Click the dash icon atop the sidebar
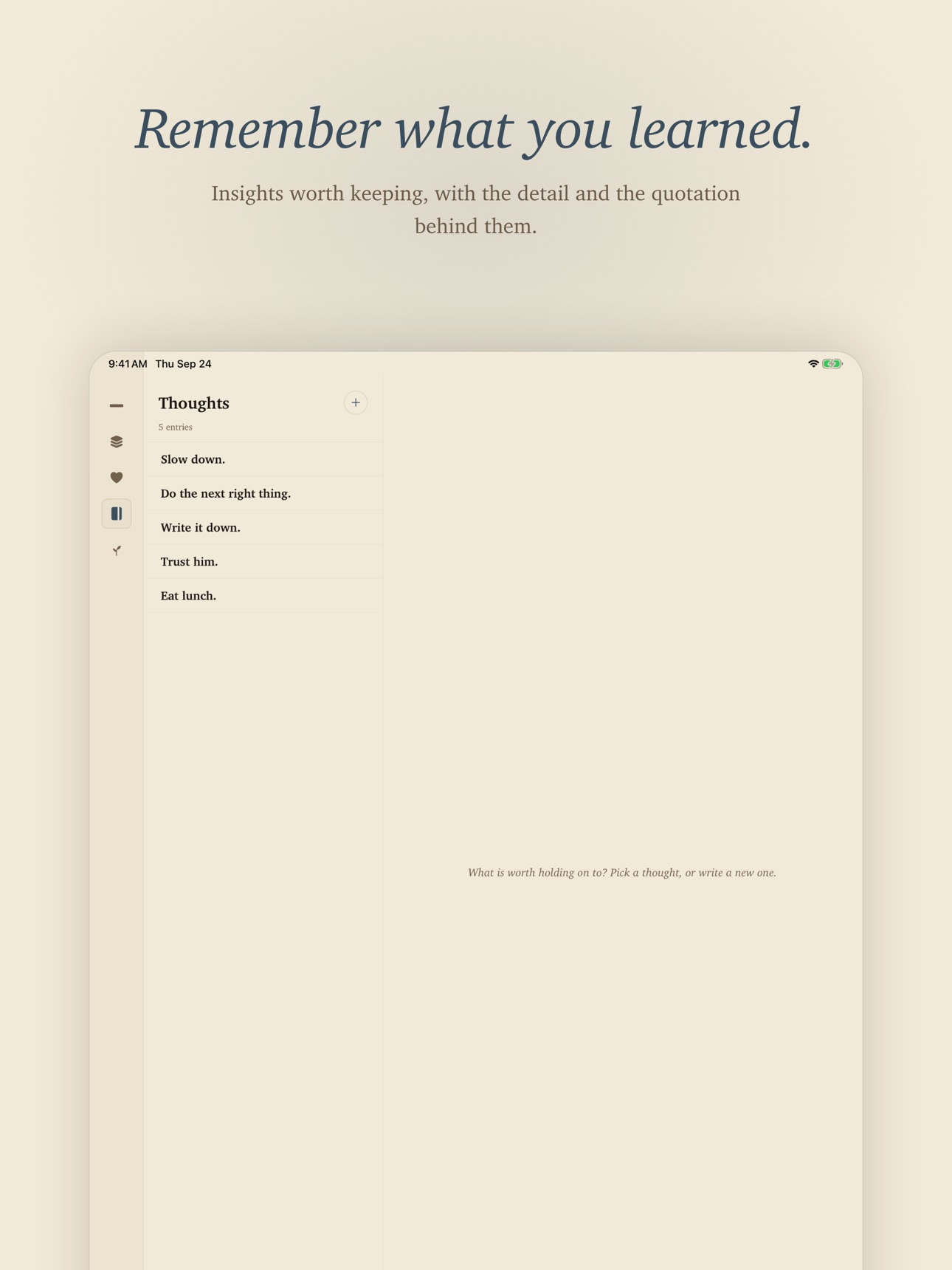952x1270 pixels. (117, 405)
